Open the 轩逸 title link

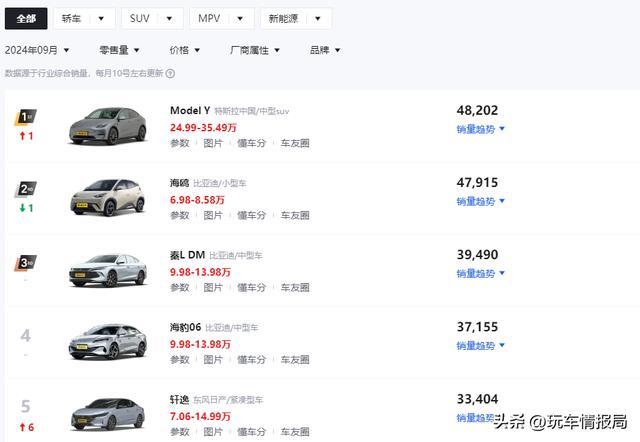180,400
